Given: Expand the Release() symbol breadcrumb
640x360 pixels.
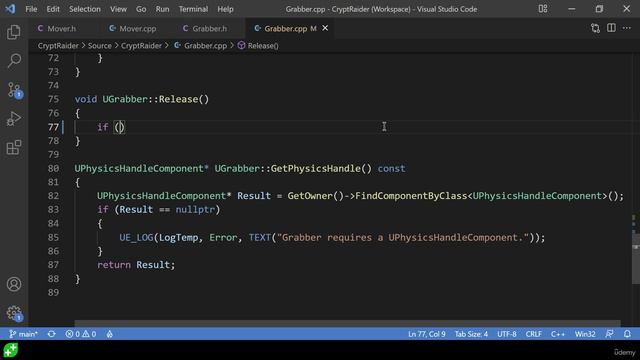Looking at the screenshot, I should click(x=258, y=46).
